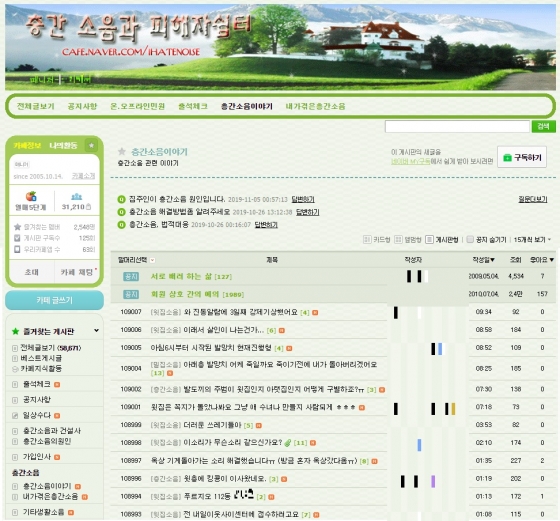Viewport: 560px width, 521px height.
Task: Open post 이래서 살인이 나는건가...
Action: pos(224,330)
